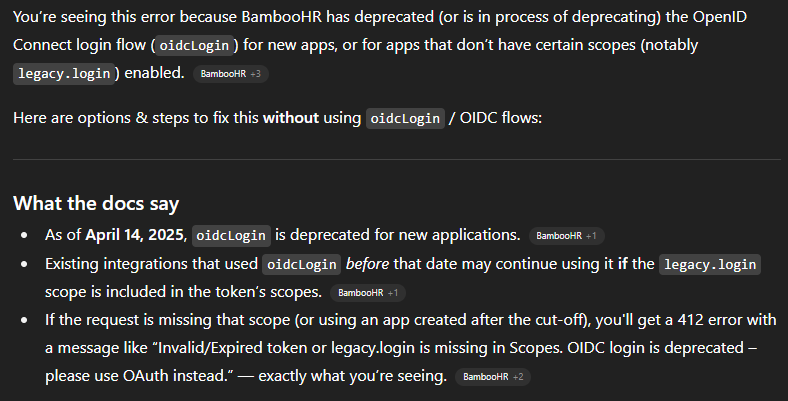Click oidcLogin code in 'Existing integrations' bullet
Viewport: 788px width, 401px height.
[300, 264]
